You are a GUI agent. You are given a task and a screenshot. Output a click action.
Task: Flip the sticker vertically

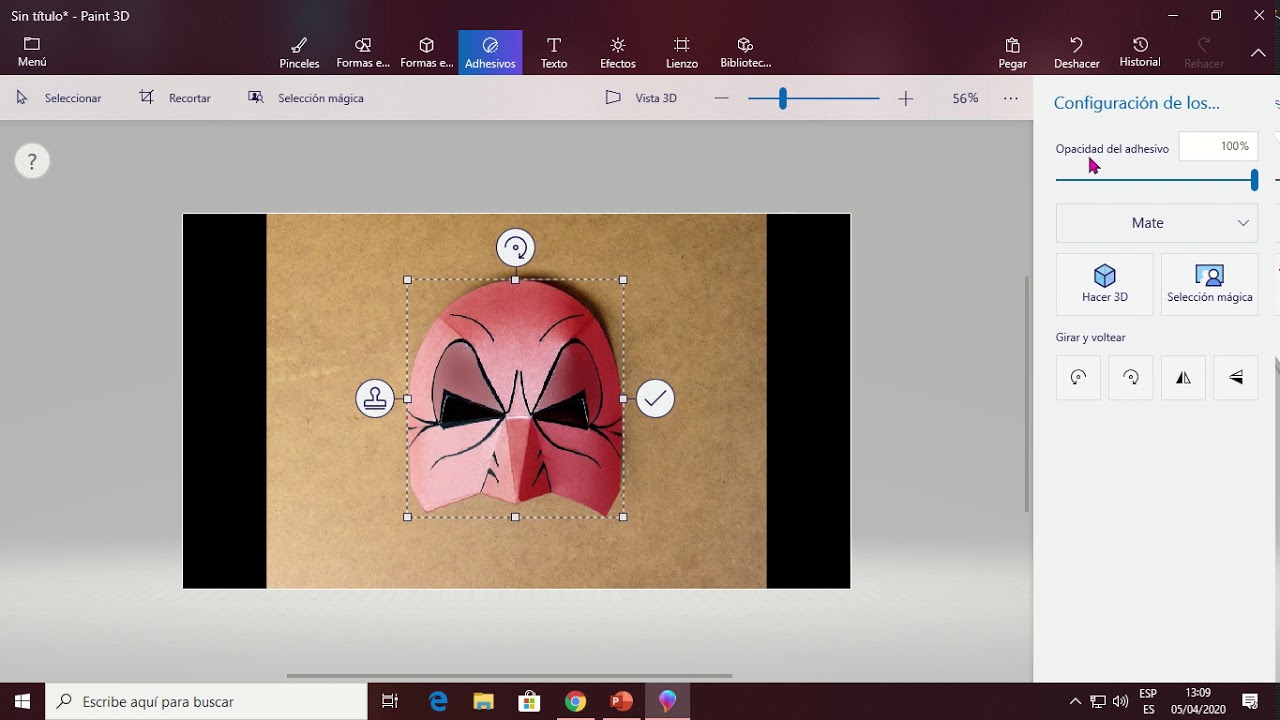tap(1236, 378)
